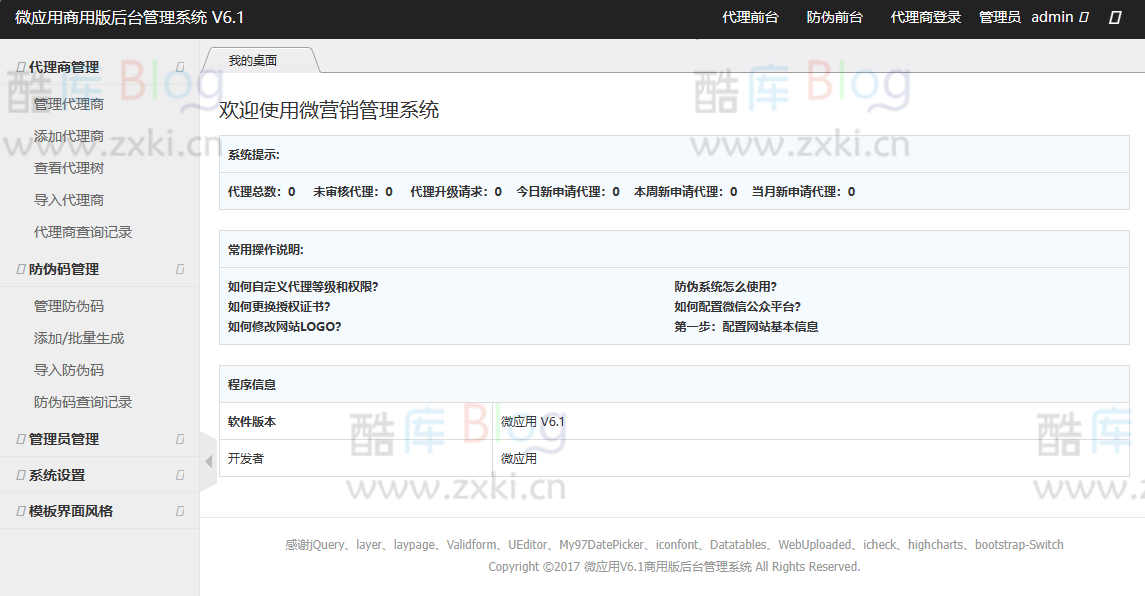Expand the 系统设置 section
Screen dimensions: 1145x596
tap(179, 475)
